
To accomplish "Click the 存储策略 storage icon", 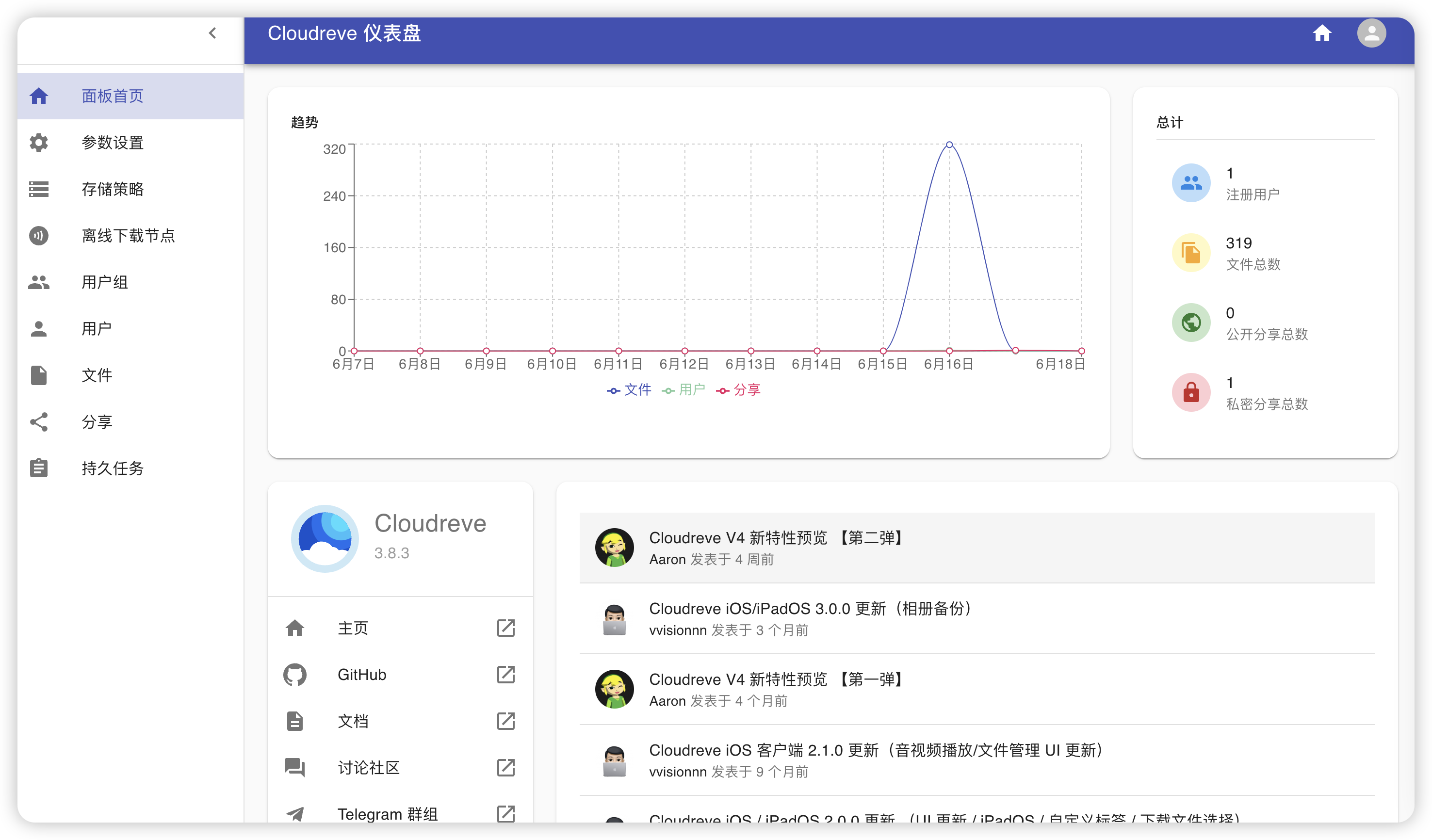I will click(39, 189).
